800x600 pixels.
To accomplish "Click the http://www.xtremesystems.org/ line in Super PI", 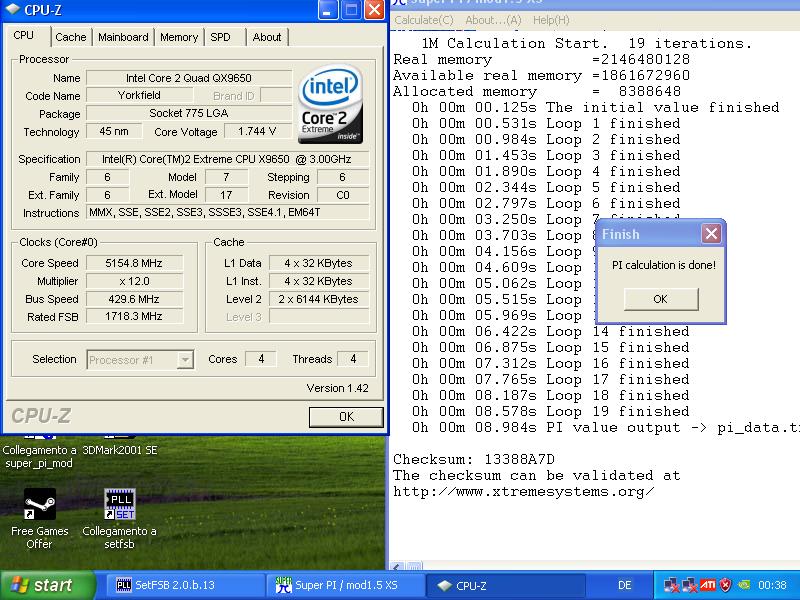I will coord(523,492).
